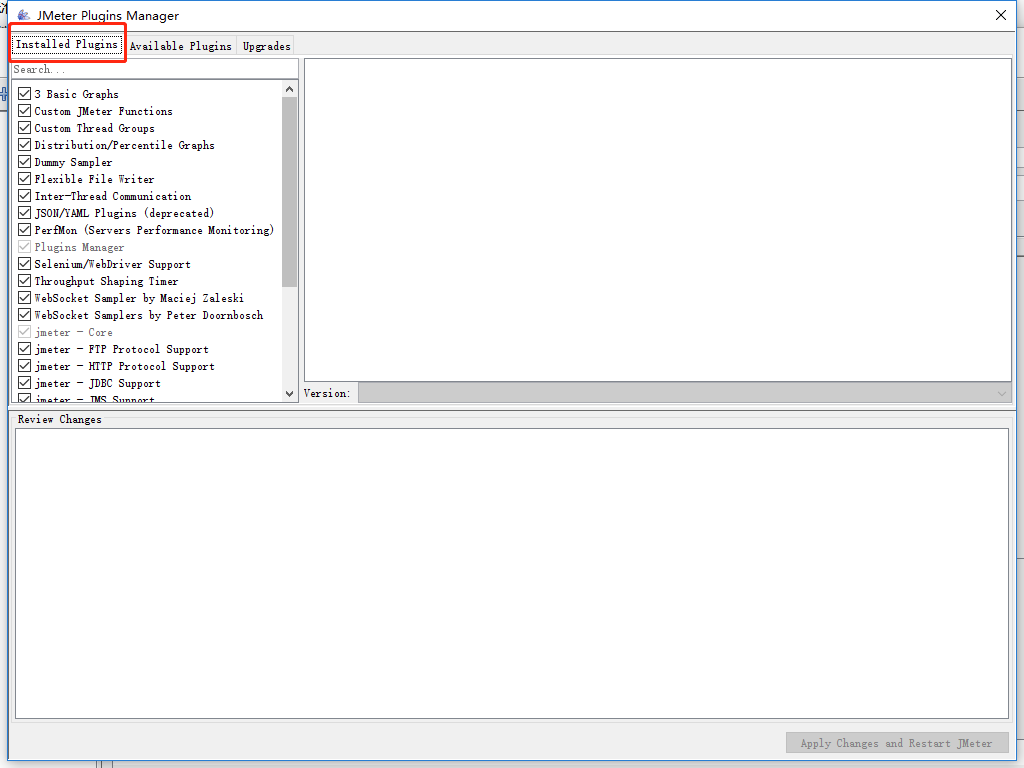Uncheck WebSocket Samplers by Peter Doornbosch checkbox

(x=24, y=314)
